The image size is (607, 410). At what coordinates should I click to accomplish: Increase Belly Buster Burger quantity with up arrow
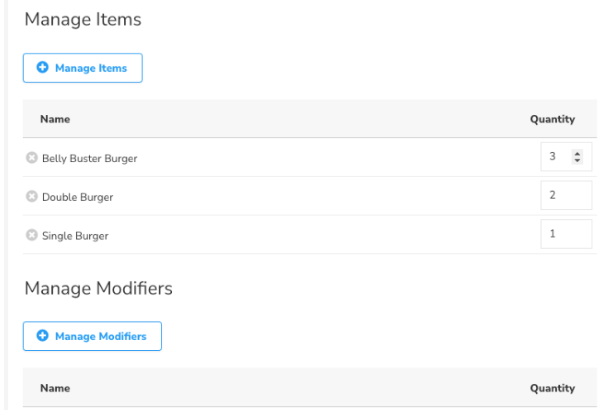(576, 153)
